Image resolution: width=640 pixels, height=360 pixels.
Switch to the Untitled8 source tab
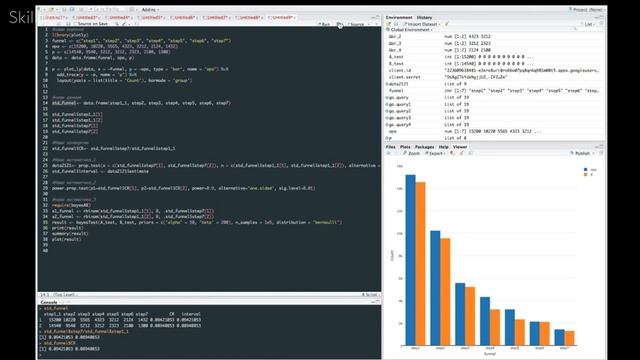tap(250, 18)
